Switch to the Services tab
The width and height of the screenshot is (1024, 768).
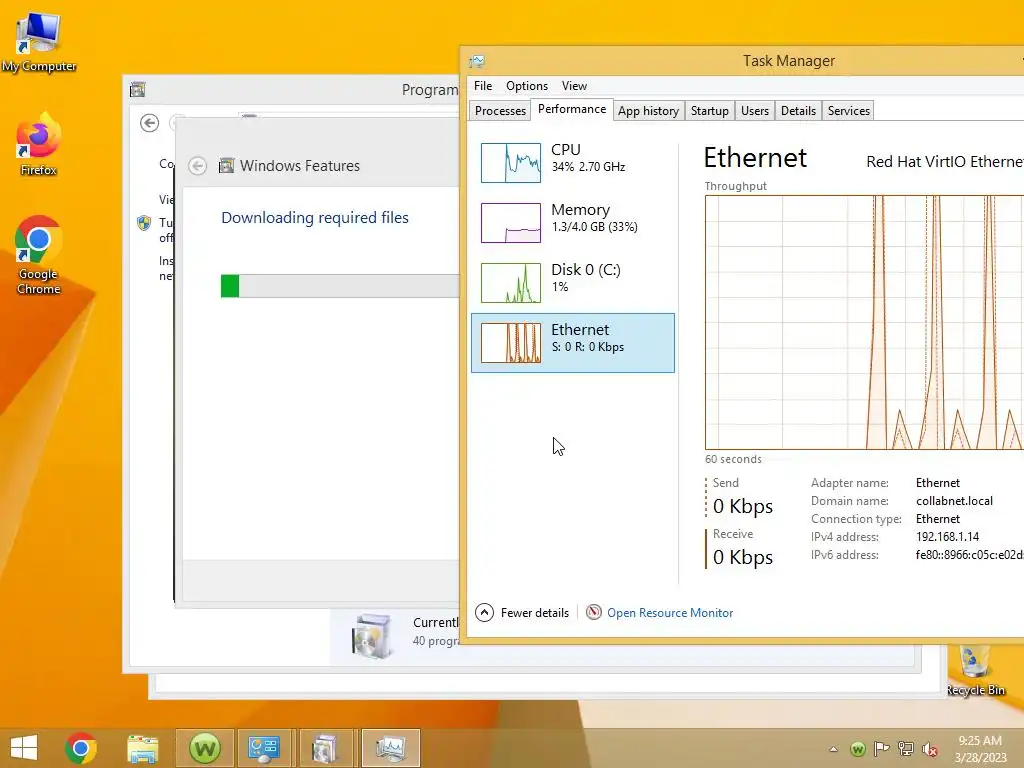click(x=849, y=111)
